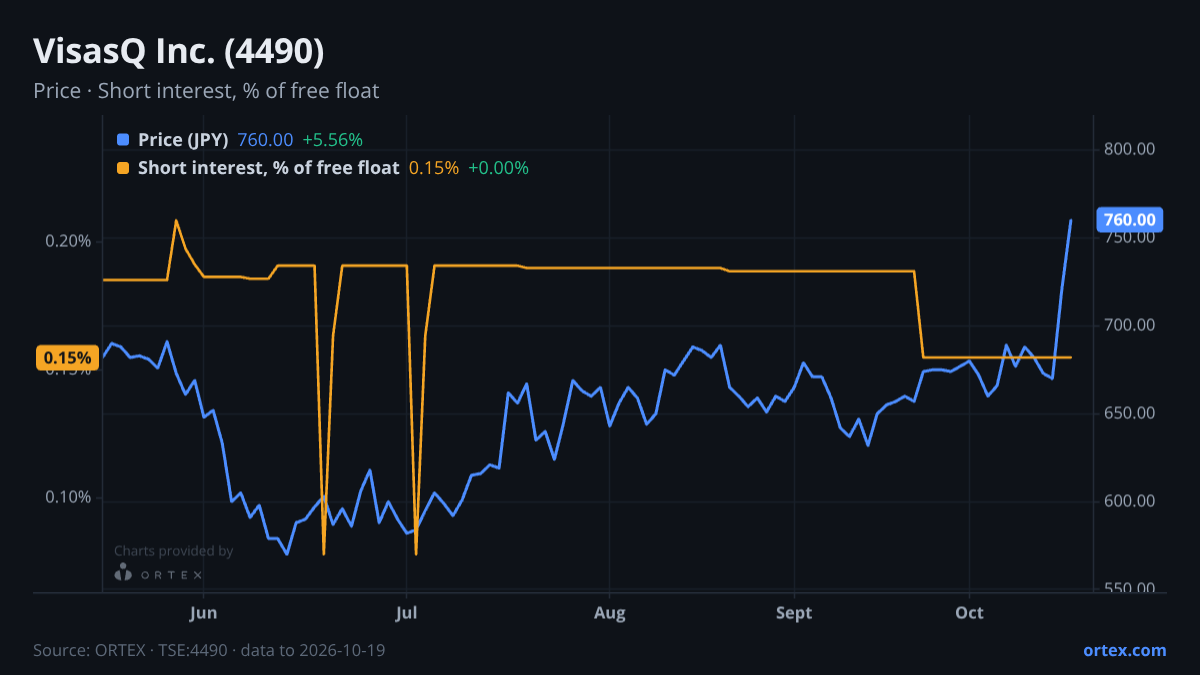Click the +5.56% price change value
Screen dimensions: 1200x675
click(x=332, y=140)
